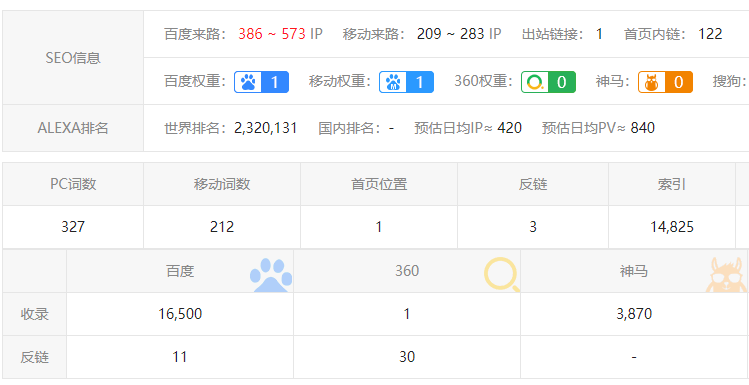The height and width of the screenshot is (385, 749).
Task: Click homepage position value 1
Action: [379, 226]
